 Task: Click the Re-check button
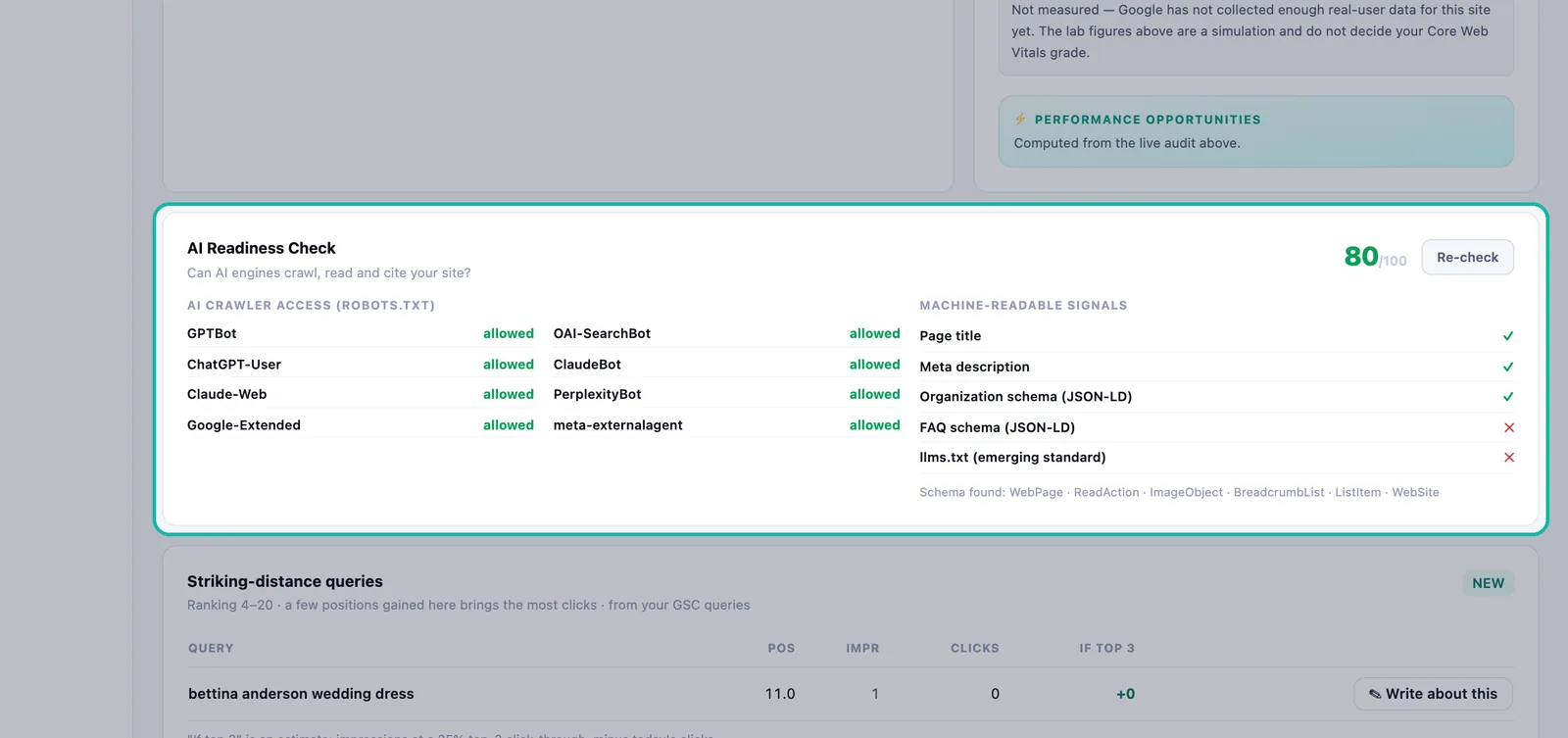pos(1467,257)
